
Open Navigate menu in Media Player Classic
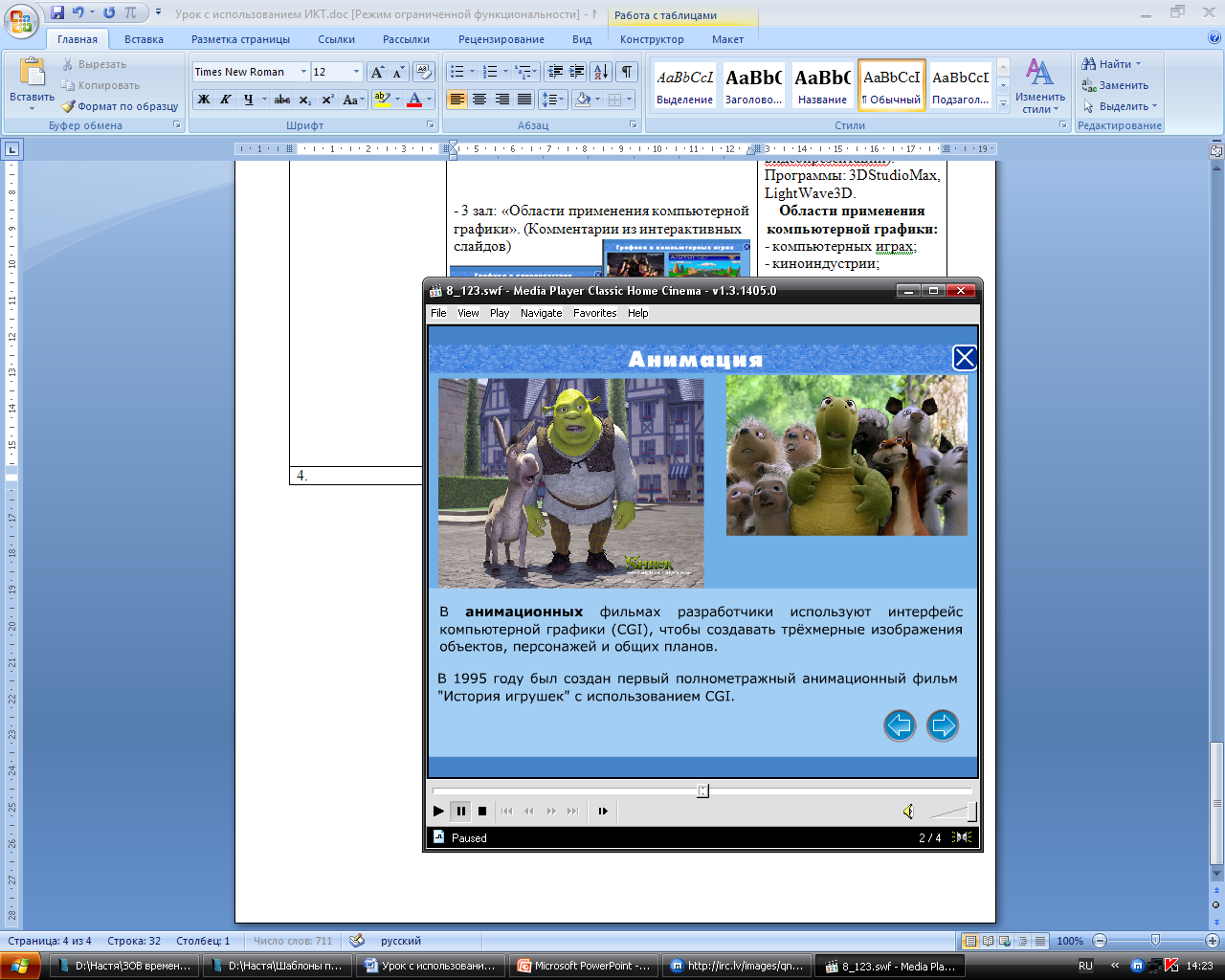pos(541,313)
